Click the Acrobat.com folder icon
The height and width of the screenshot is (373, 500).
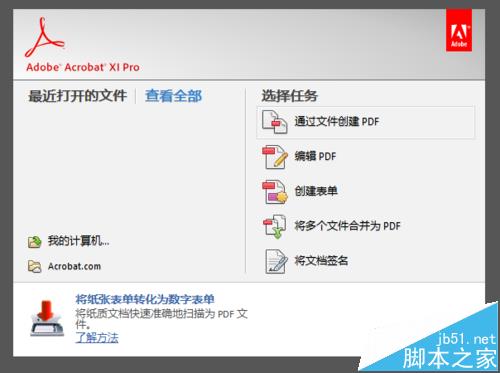point(35,267)
